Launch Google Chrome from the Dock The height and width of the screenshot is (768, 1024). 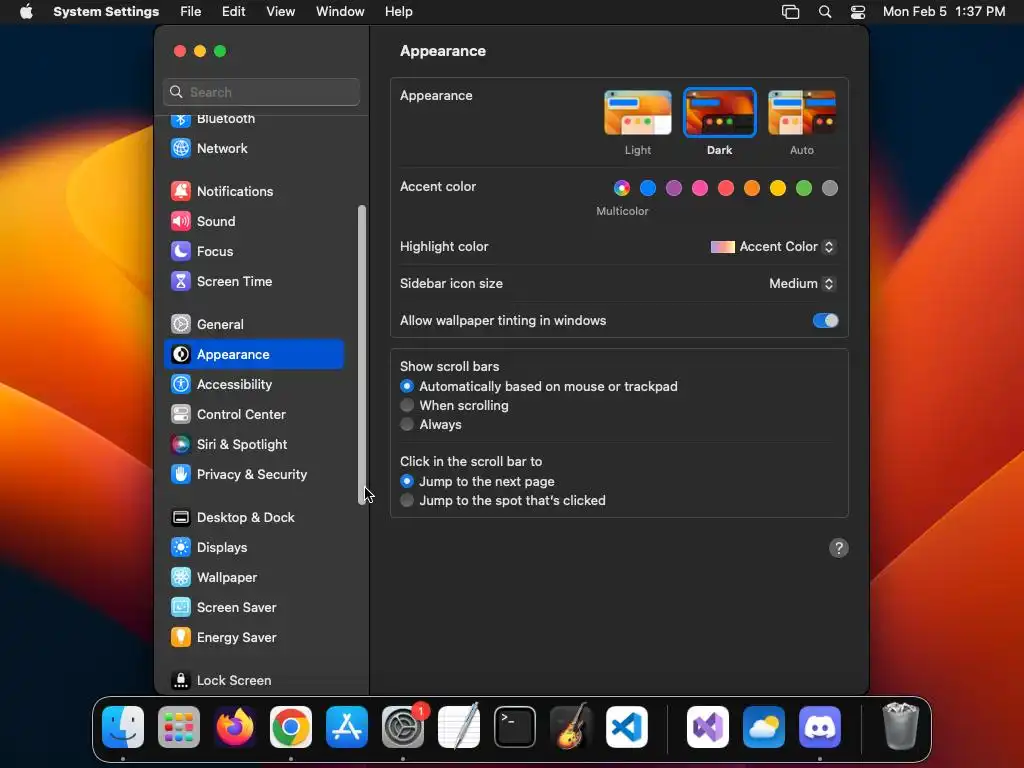pyautogui.click(x=291, y=727)
